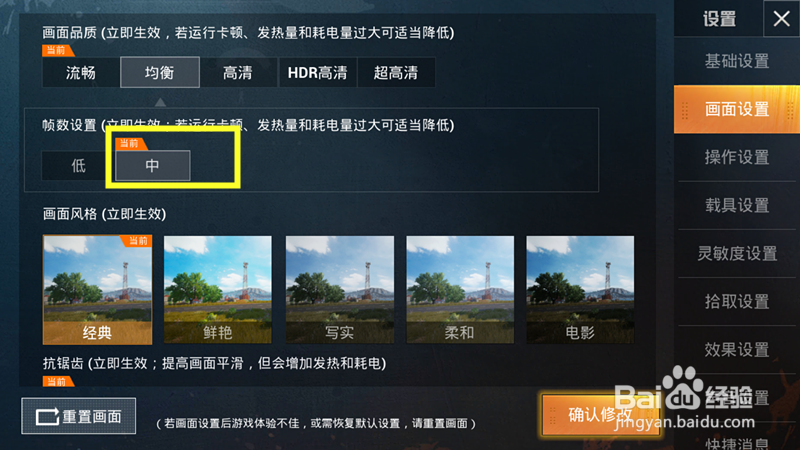The width and height of the screenshot is (800, 450).
Task: Select 均衡 graphics quality option
Action: pyautogui.click(x=160, y=72)
